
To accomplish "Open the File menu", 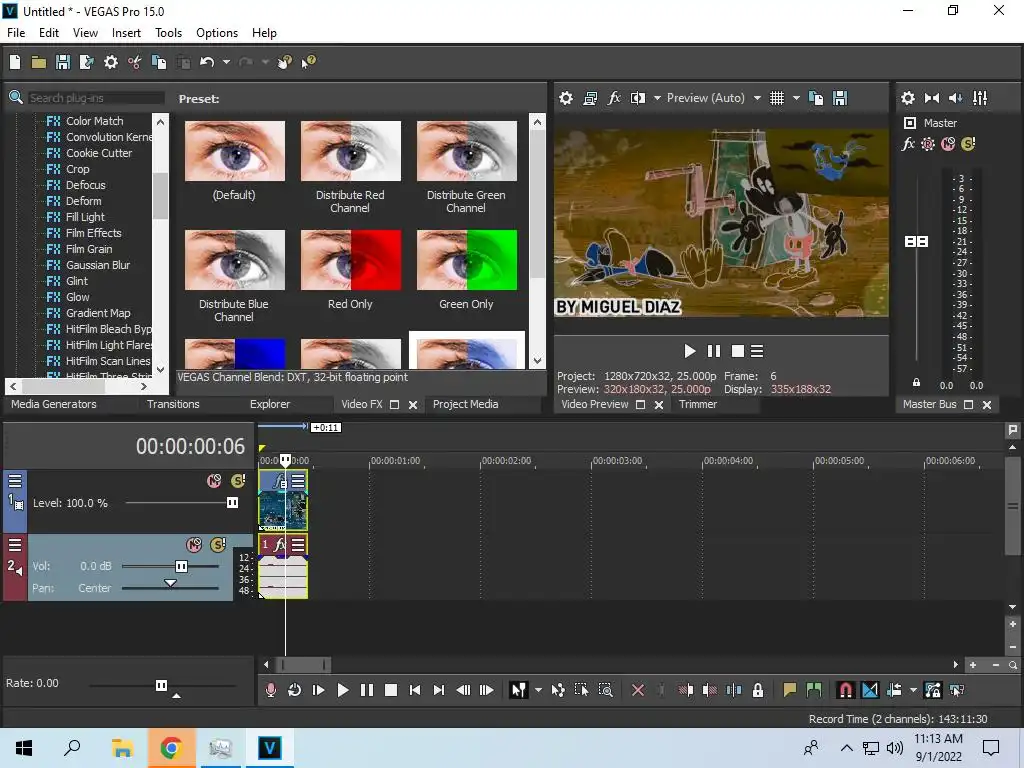I will pos(16,33).
